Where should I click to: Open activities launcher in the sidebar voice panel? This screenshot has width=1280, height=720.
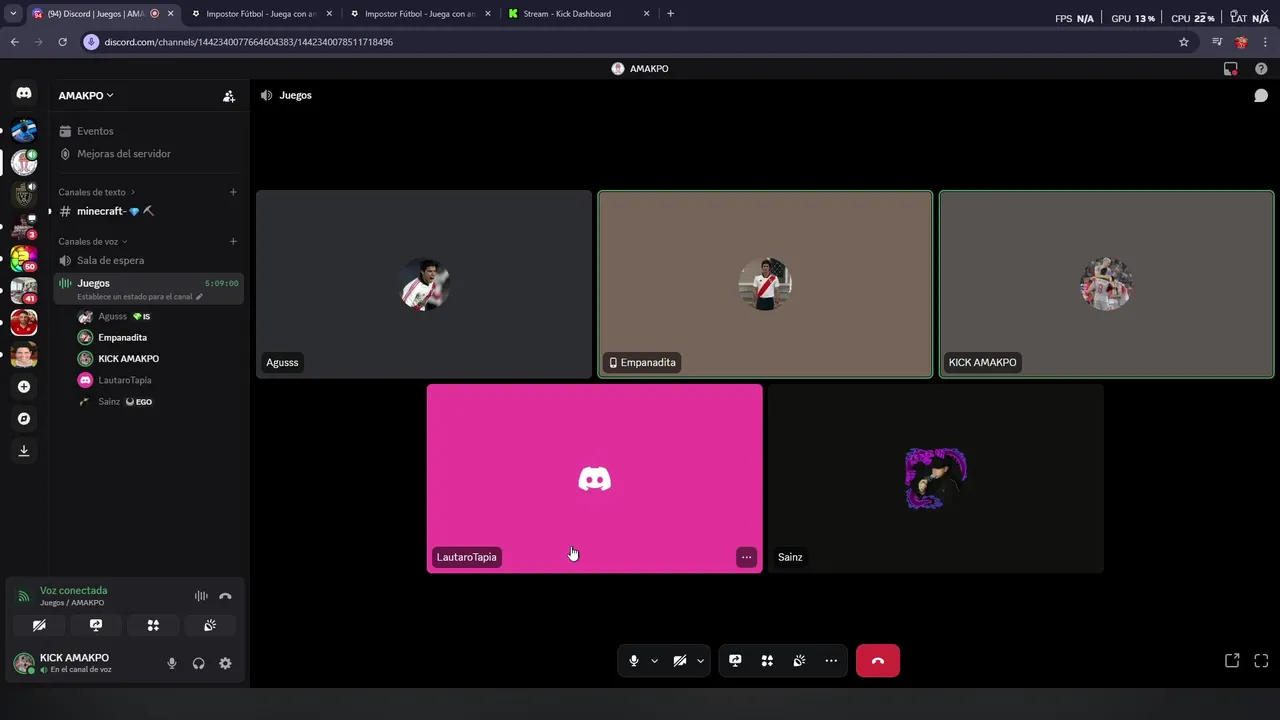[x=153, y=625]
